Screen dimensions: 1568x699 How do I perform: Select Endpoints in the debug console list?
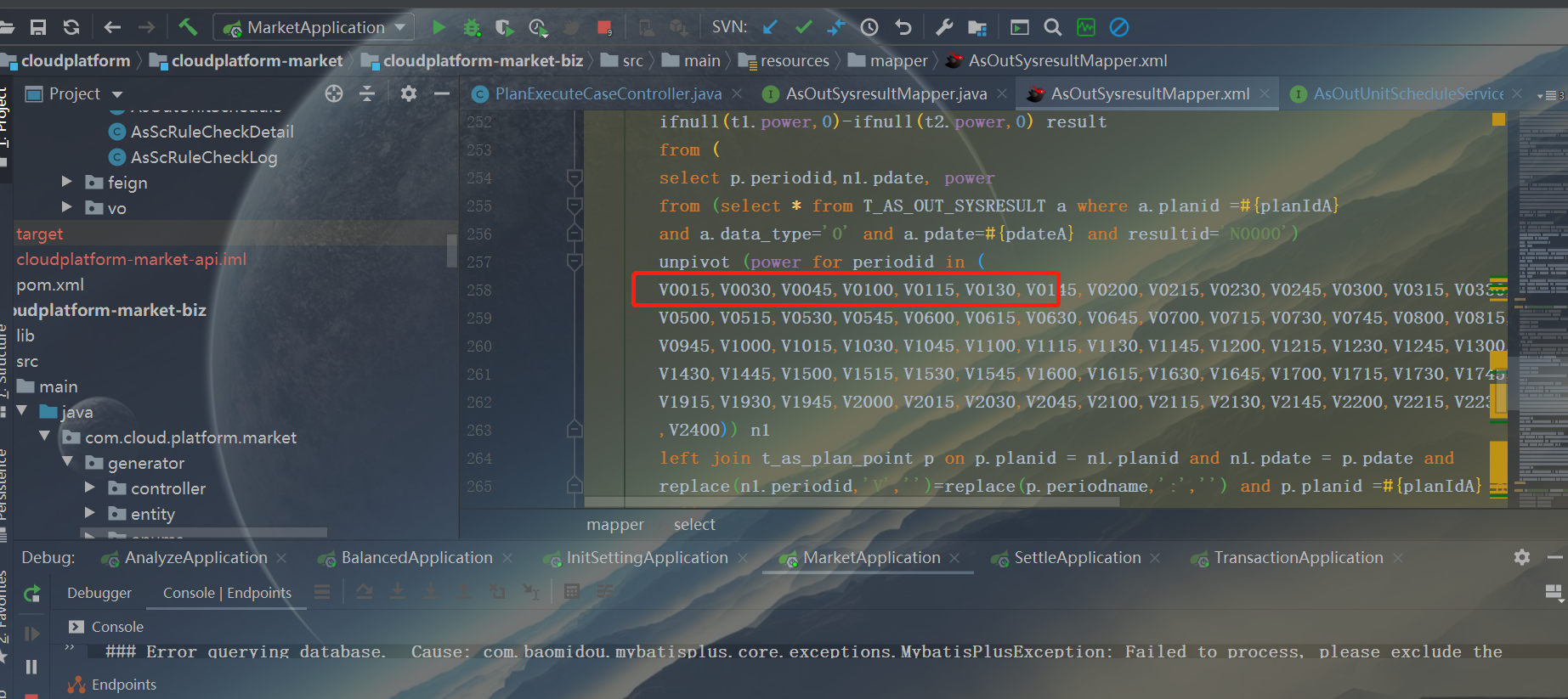click(123, 685)
